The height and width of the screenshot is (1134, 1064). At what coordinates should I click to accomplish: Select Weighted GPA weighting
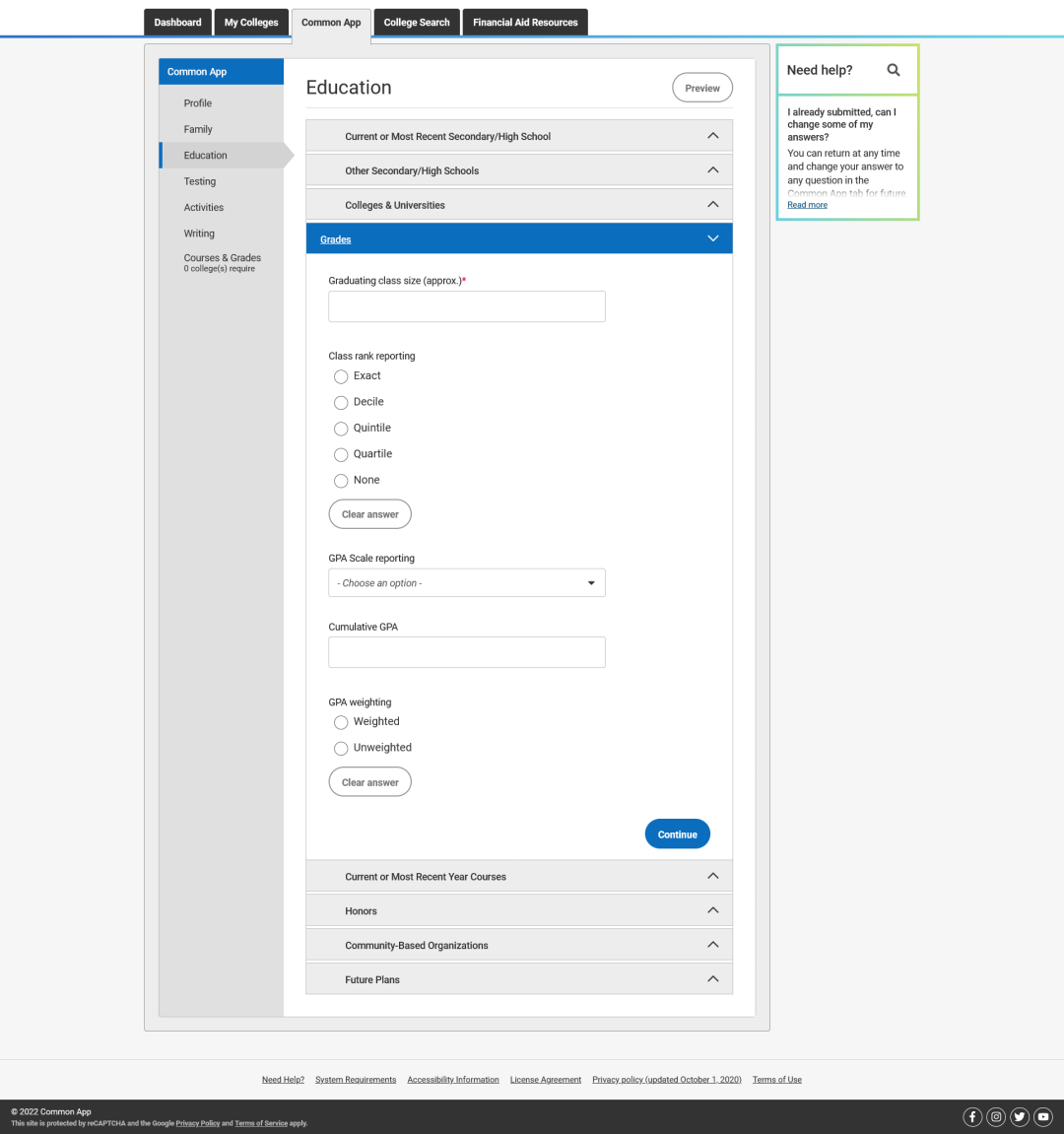pos(341,722)
